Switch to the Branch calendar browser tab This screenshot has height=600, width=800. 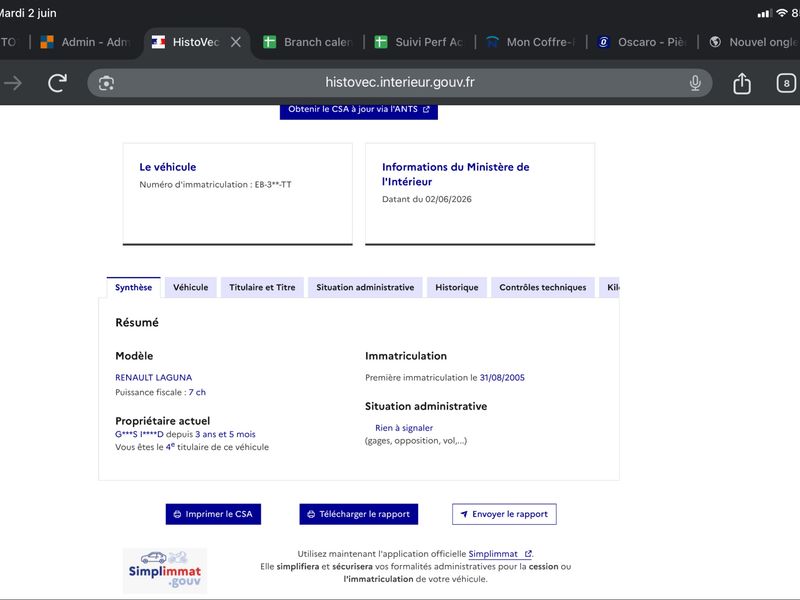(x=308, y=42)
